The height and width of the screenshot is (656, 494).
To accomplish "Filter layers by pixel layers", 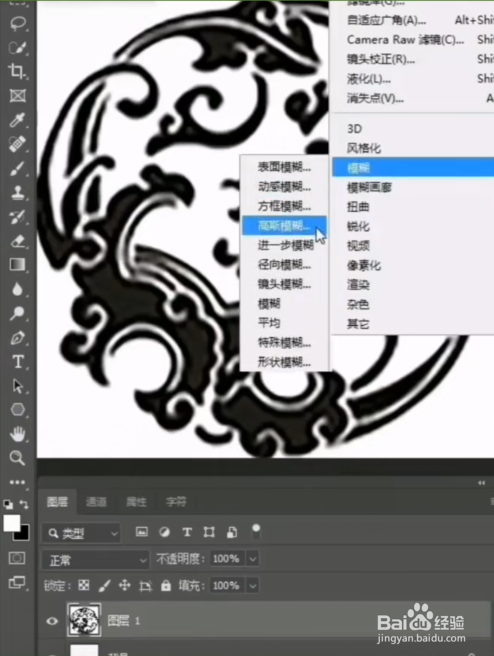I will (x=142, y=532).
